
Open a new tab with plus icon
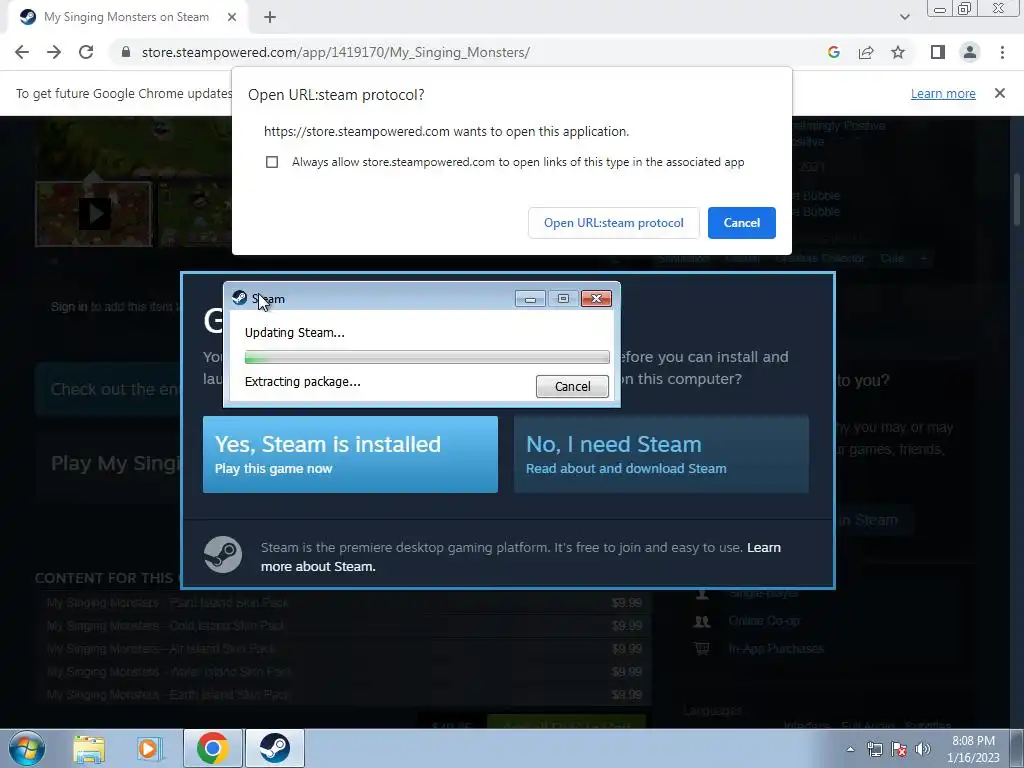coord(270,18)
